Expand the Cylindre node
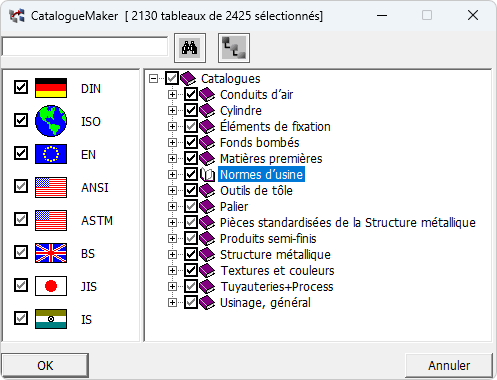Screen dimensions: 497x380 (x=172, y=111)
